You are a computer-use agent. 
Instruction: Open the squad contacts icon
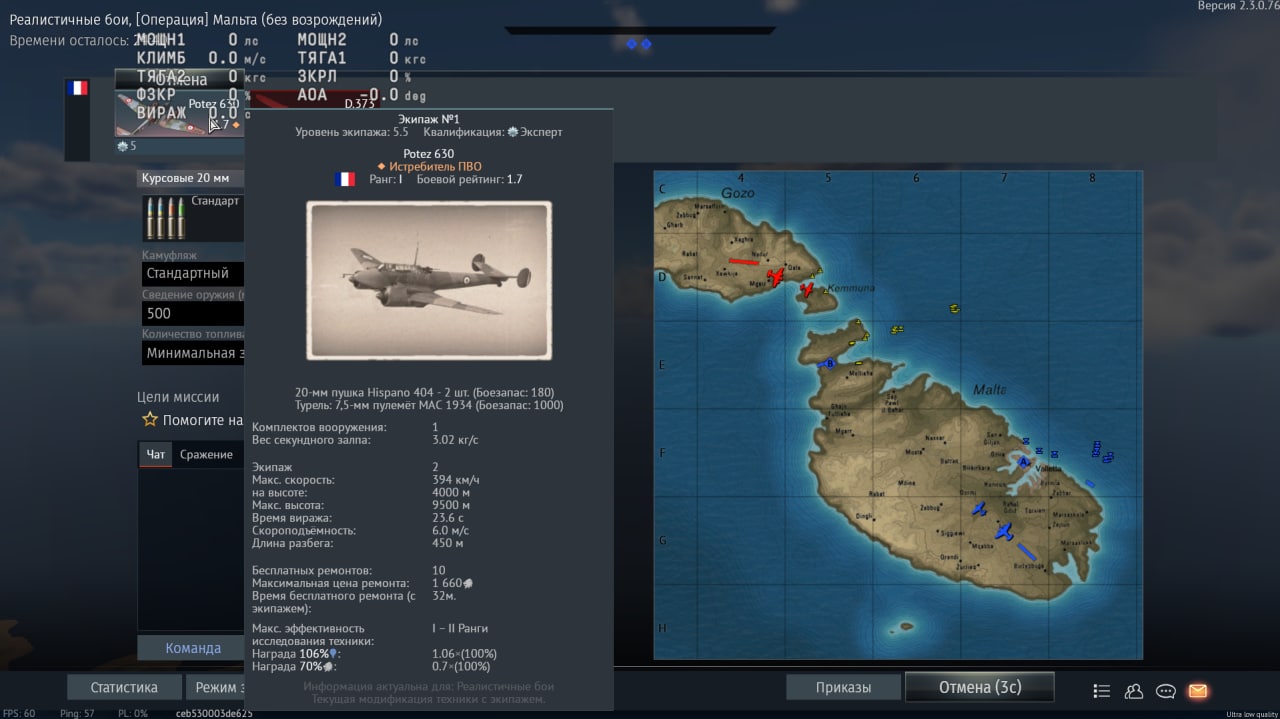pyautogui.click(x=1133, y=690)
